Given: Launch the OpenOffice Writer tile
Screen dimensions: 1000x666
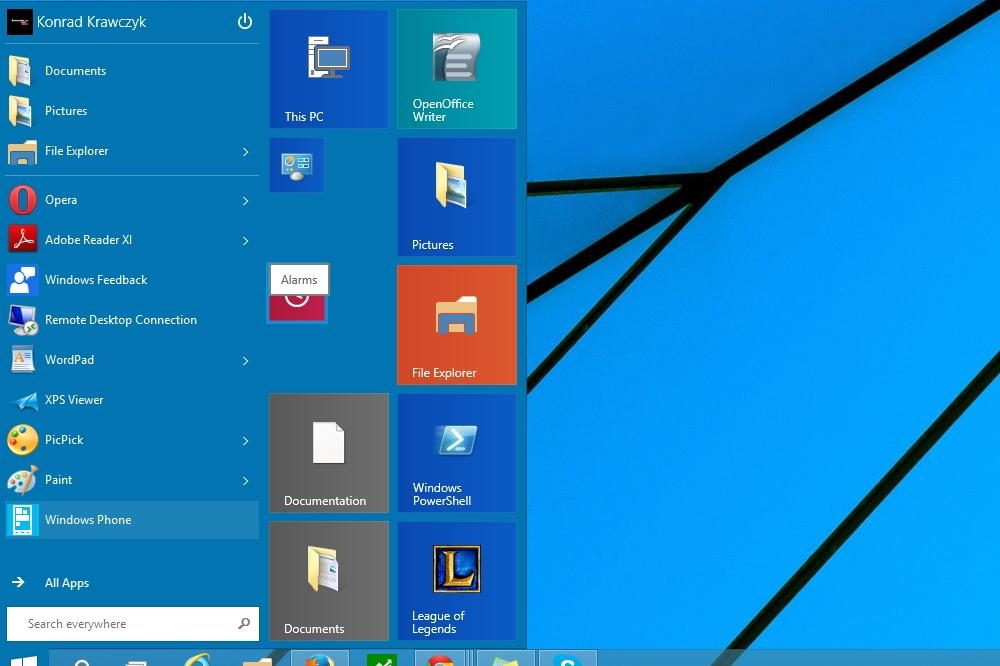Looking at the screenshot, I should tap(457, 69).
